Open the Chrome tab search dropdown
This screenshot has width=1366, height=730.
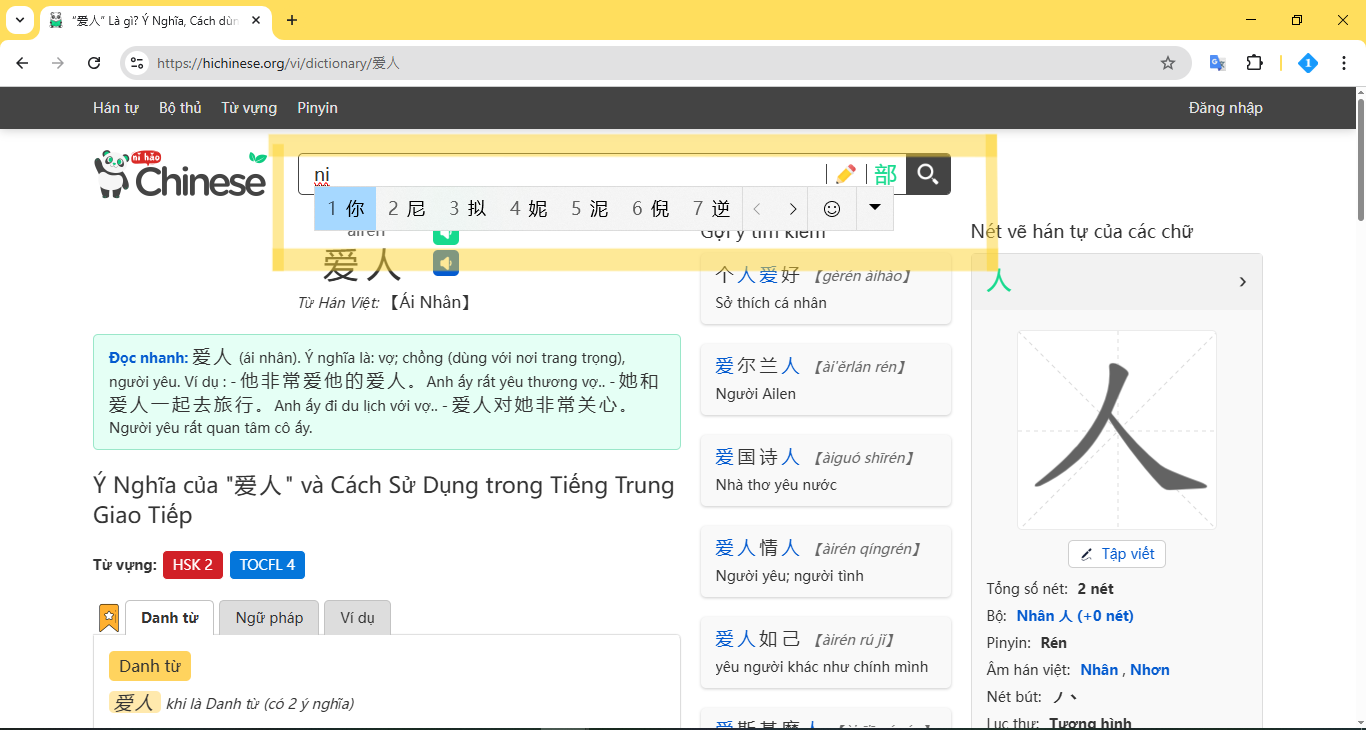click(x=19, y=20)
